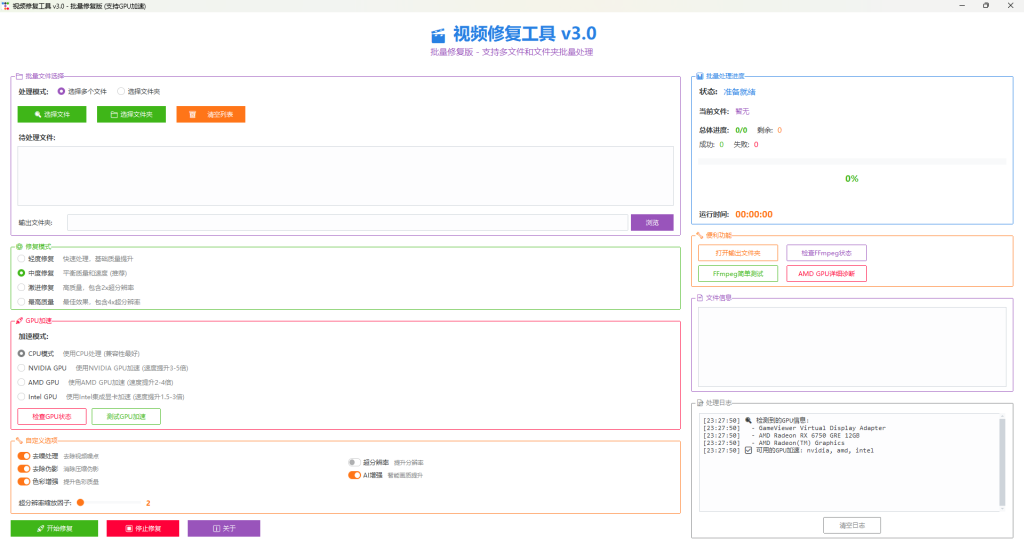This screenshot has width=1024, height=550.
Task: Choose the 轻度修复 repair mode
Action: click(x=21, y=258)
